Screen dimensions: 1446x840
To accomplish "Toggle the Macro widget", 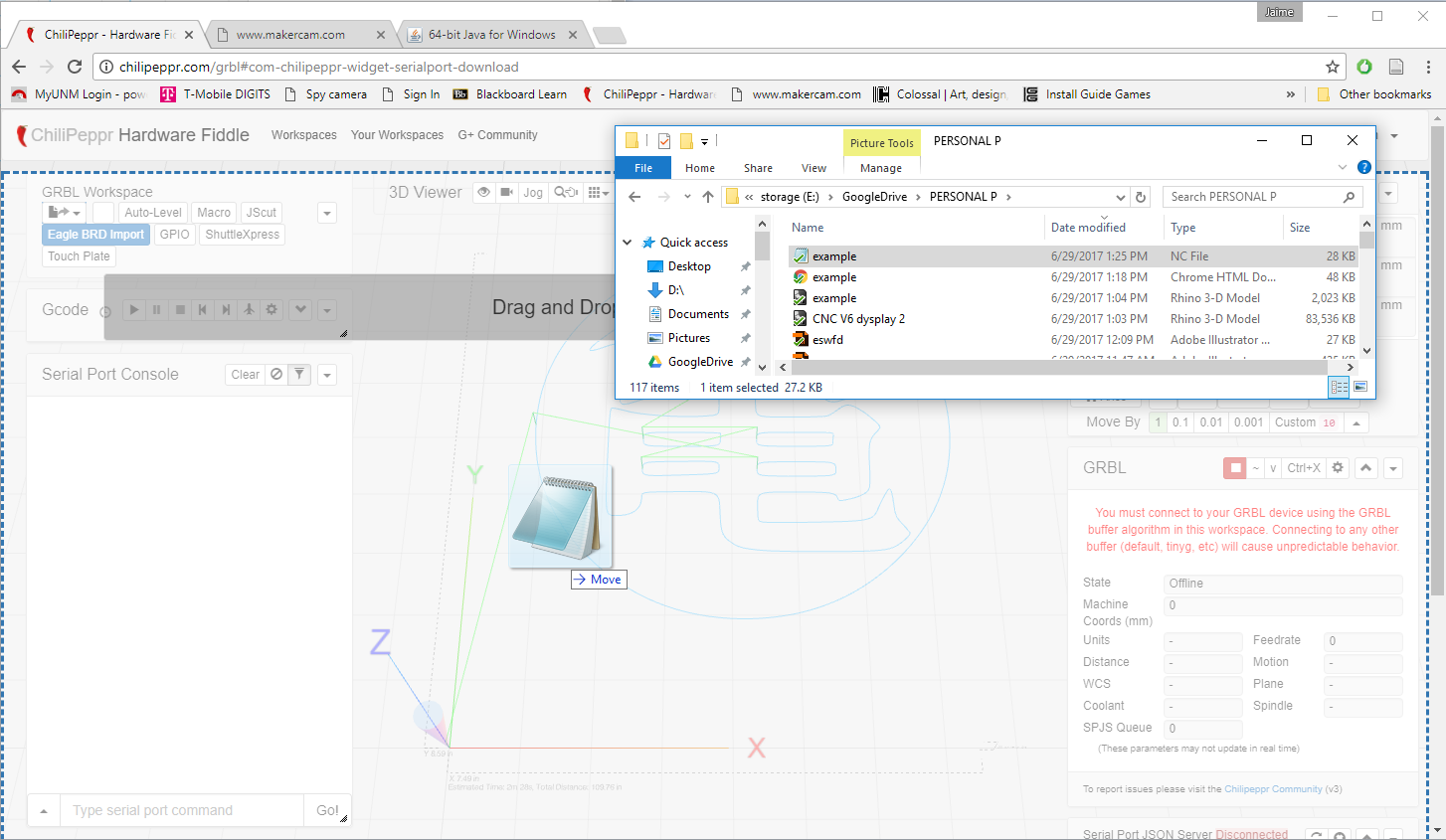I will coord(214,213).
